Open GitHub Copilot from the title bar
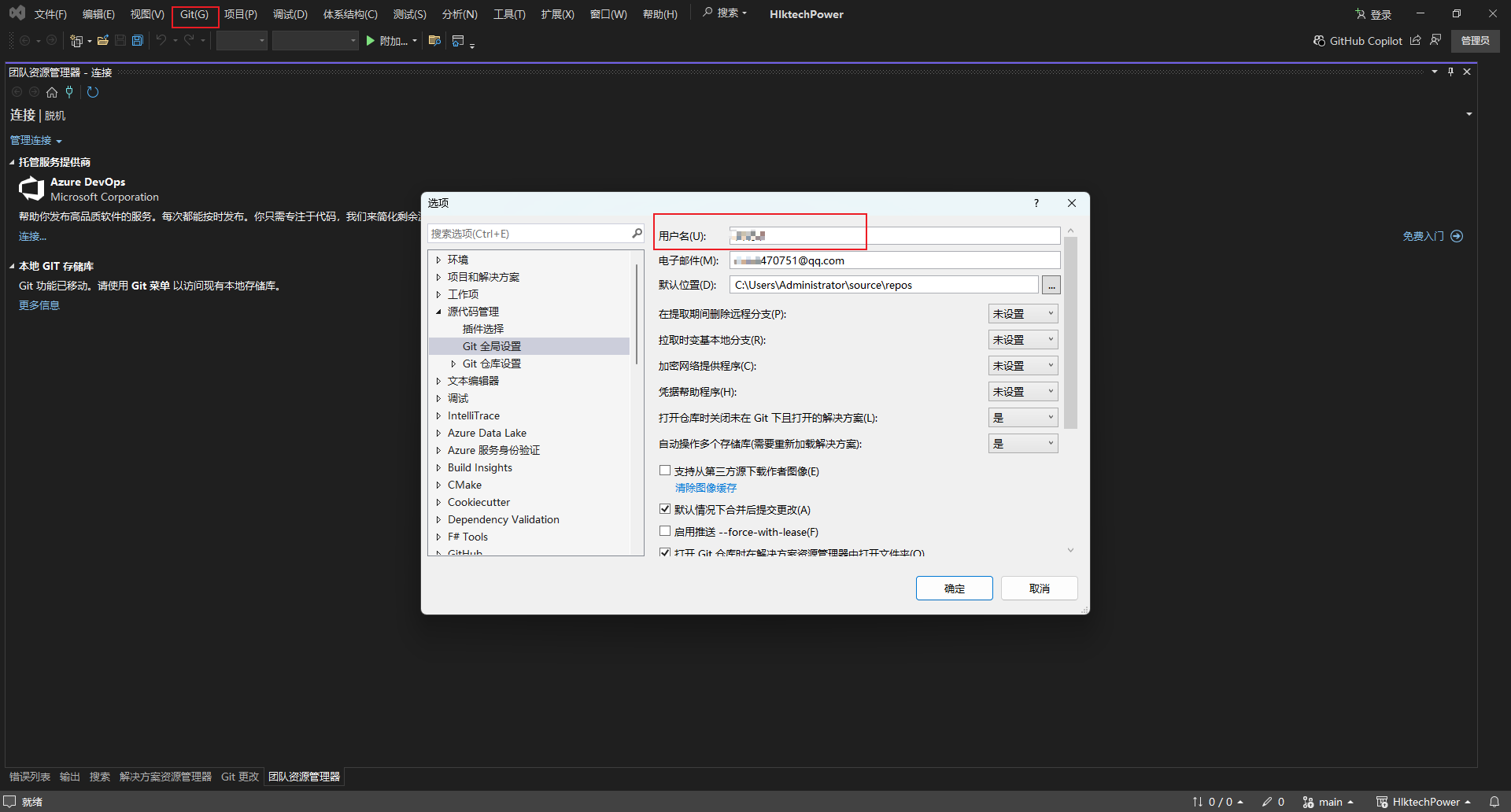The width and height of the screenshot is (1511, 812). [x=1358, y=41]
